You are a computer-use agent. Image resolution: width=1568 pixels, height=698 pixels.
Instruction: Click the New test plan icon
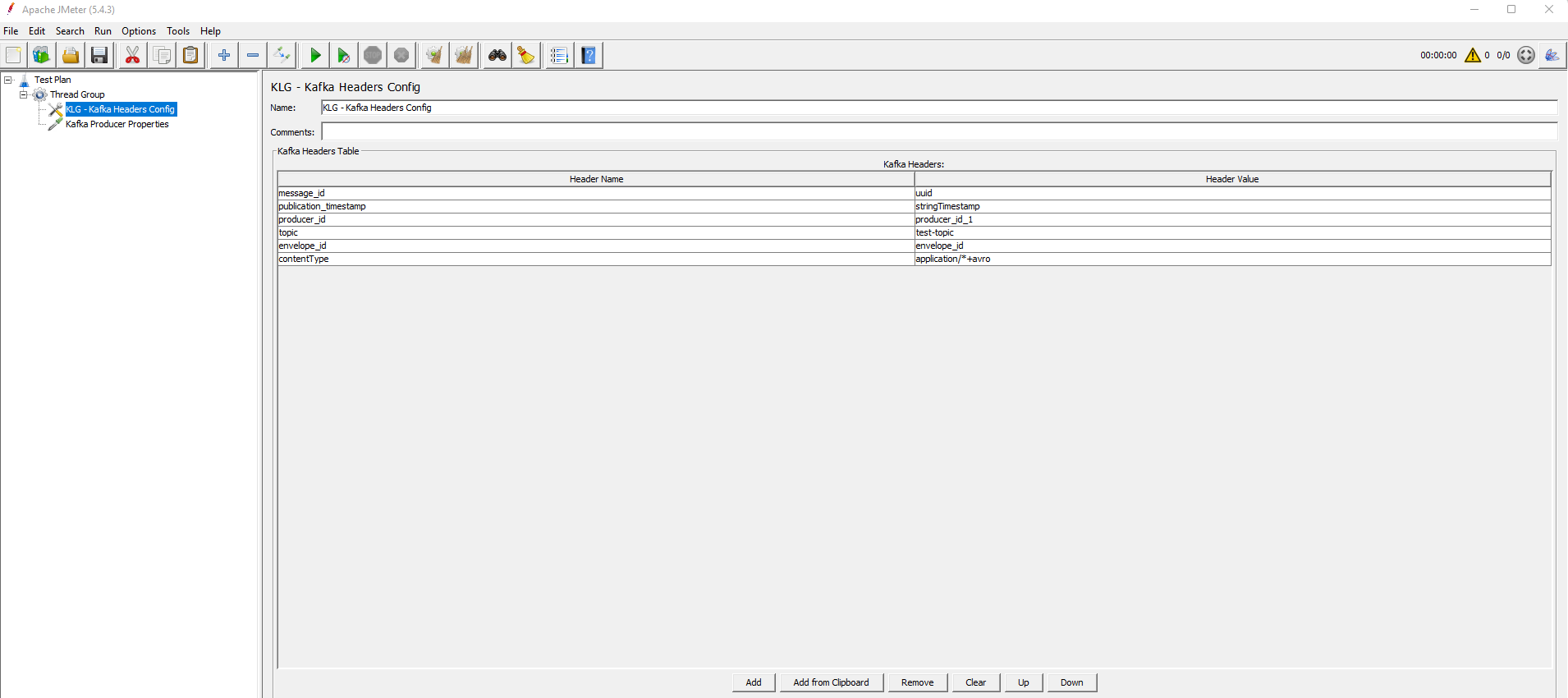[13, 55]
